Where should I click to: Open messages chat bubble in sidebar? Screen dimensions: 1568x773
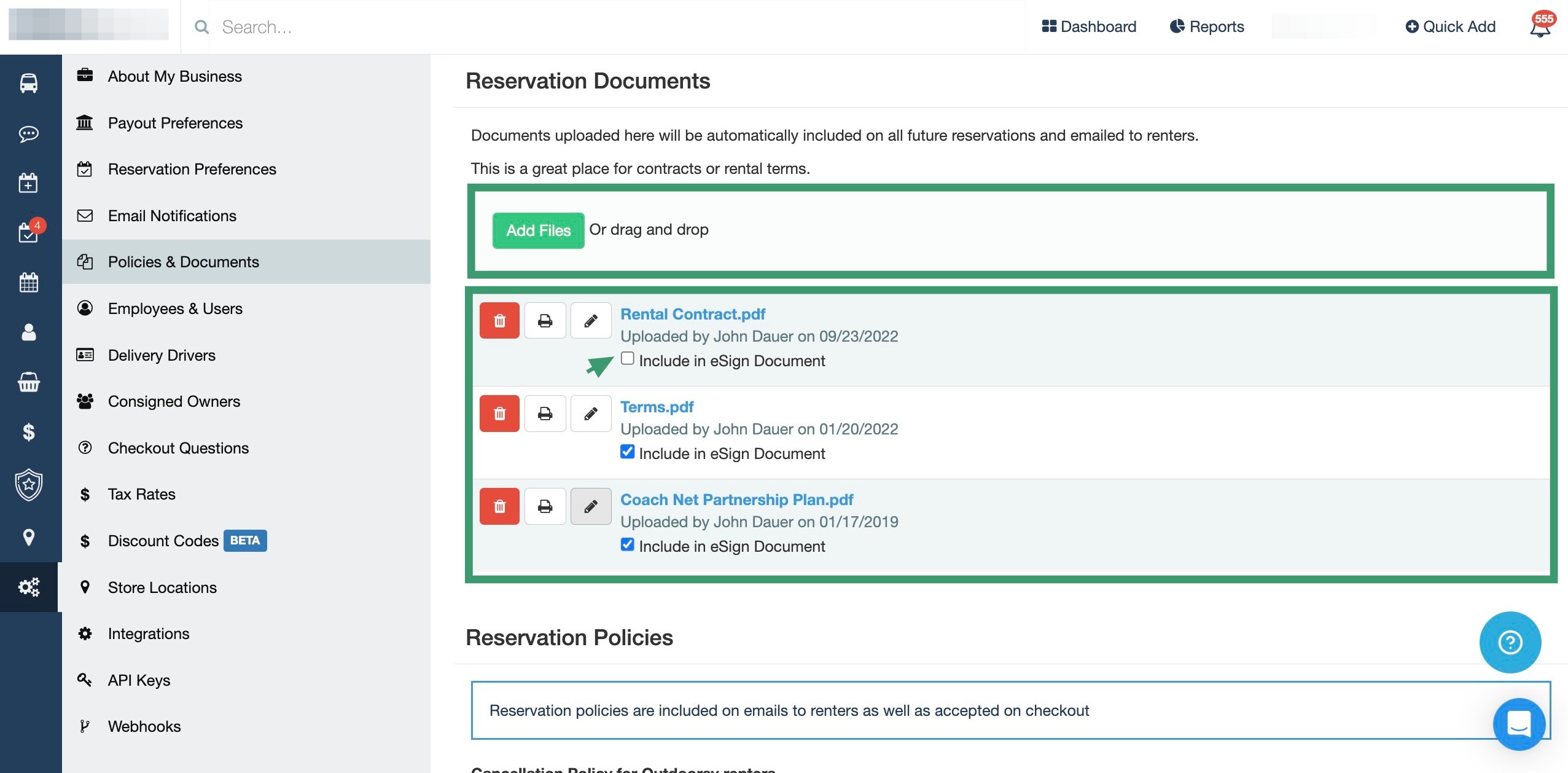tap(29, 133)
